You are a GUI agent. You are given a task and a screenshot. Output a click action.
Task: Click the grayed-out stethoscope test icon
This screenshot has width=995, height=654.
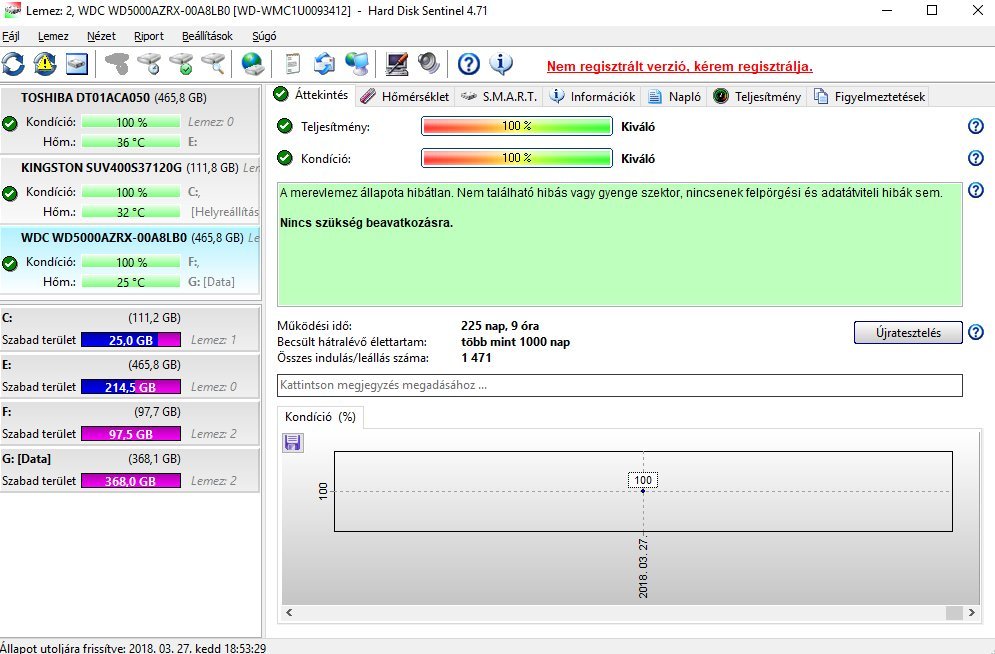117,63
